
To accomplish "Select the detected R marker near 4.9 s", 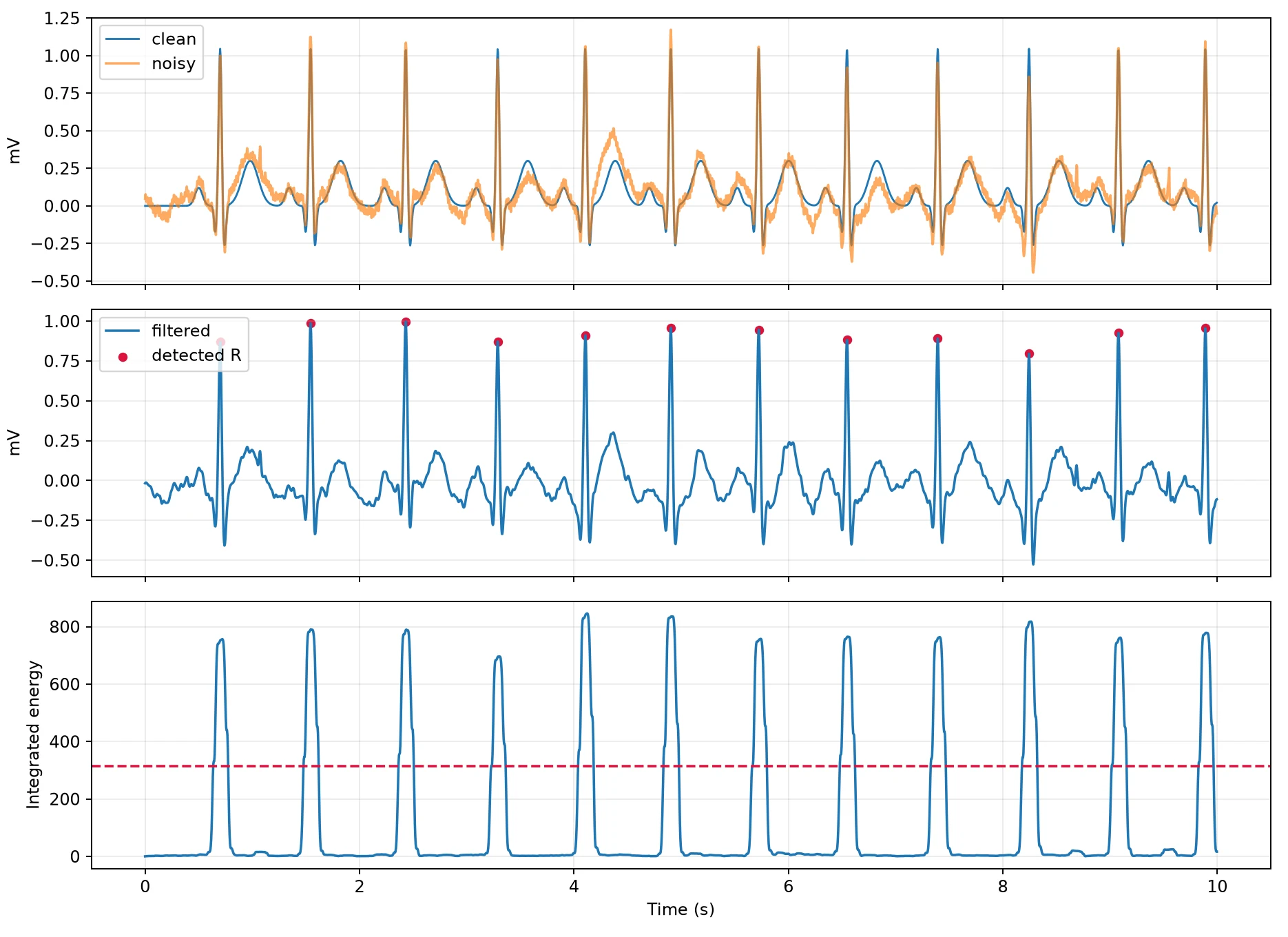I will (671, 328).
